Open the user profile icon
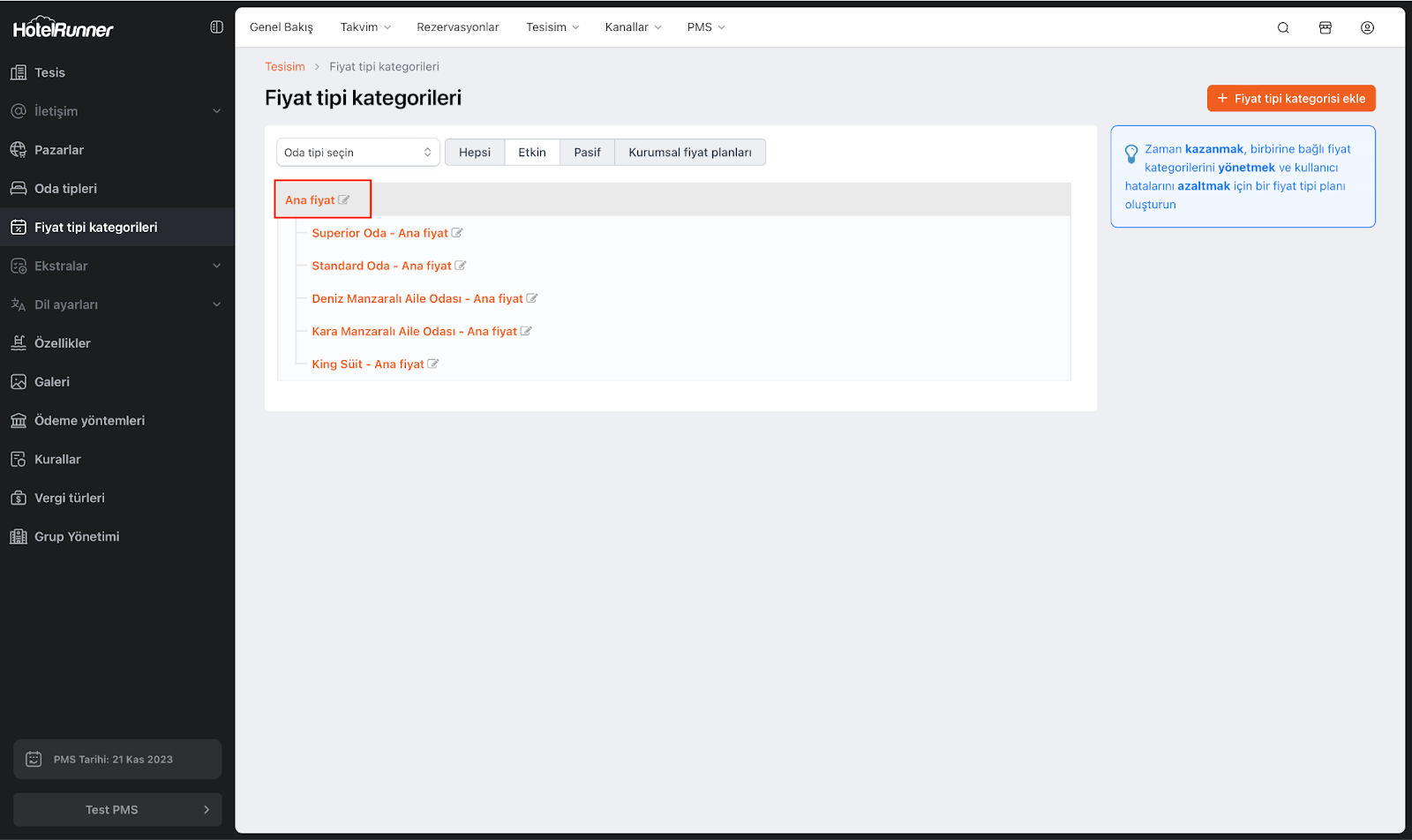 (1367, 27)
